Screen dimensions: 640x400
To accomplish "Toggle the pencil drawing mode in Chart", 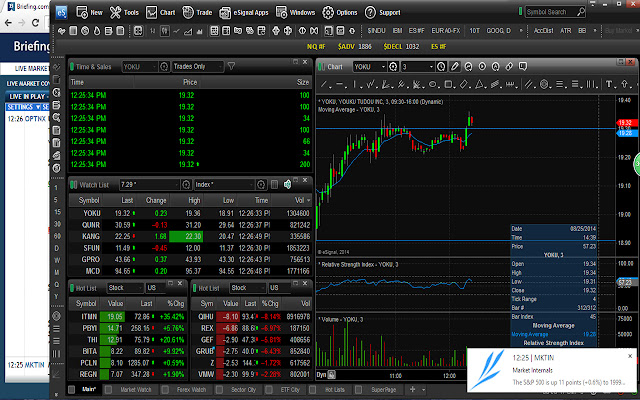I will (455, 66).
